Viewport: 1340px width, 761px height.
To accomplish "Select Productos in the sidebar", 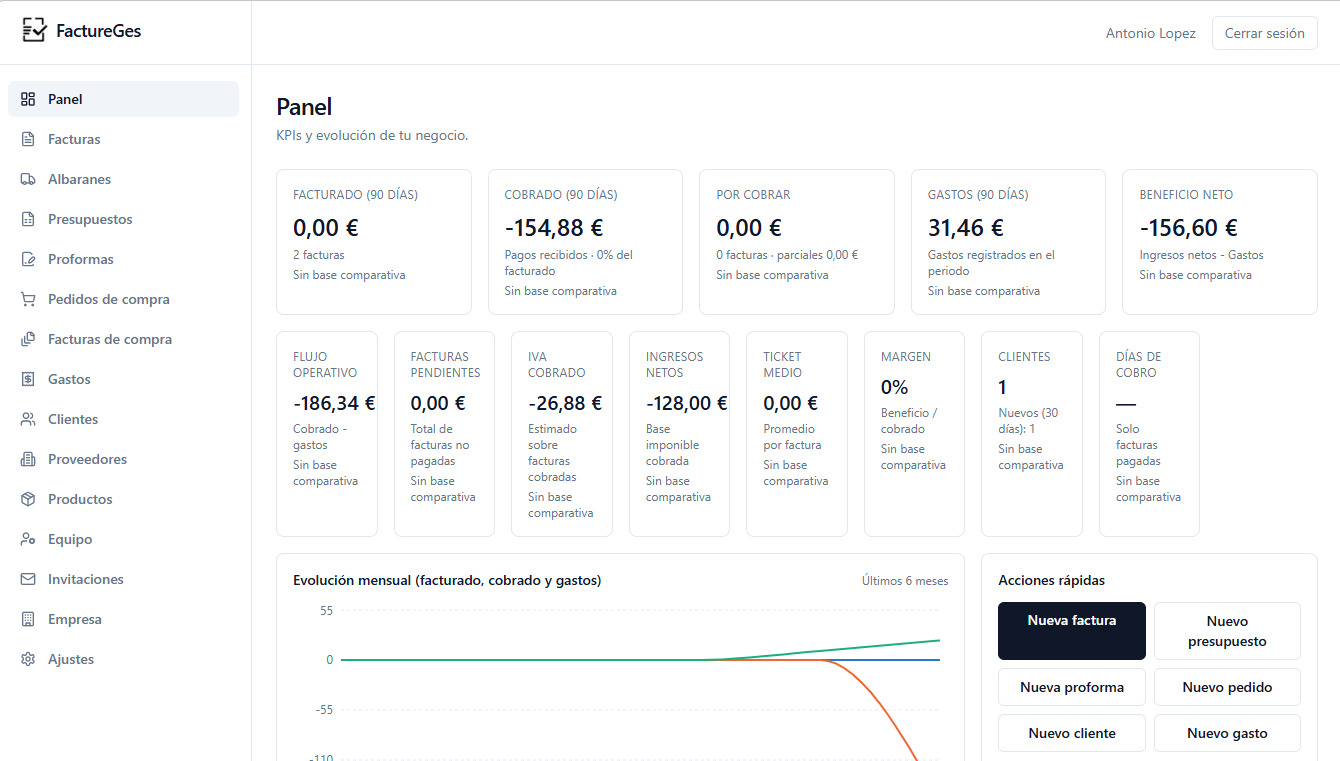I will click(123, 499).
